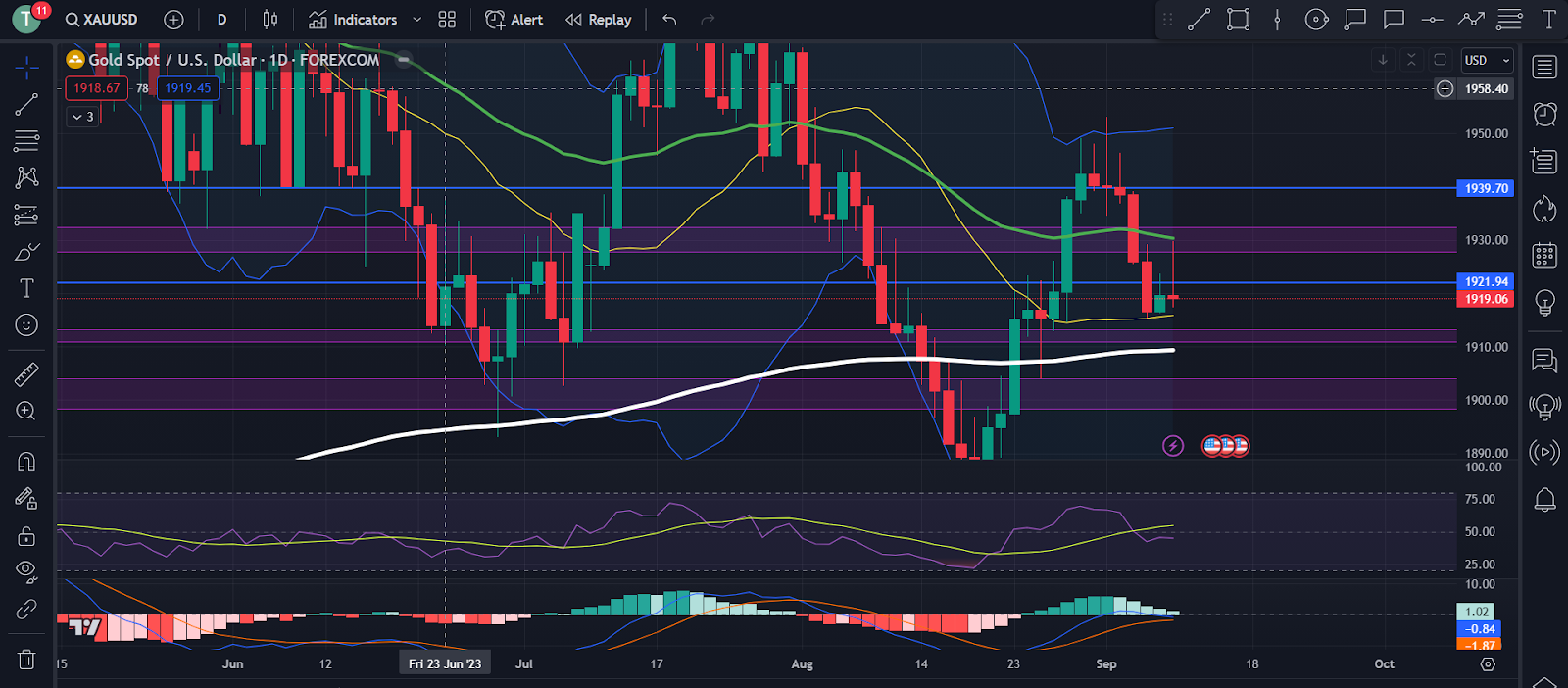Open the ideas lightbulb panel
1568x688 pixels.
click(1544, 302)
